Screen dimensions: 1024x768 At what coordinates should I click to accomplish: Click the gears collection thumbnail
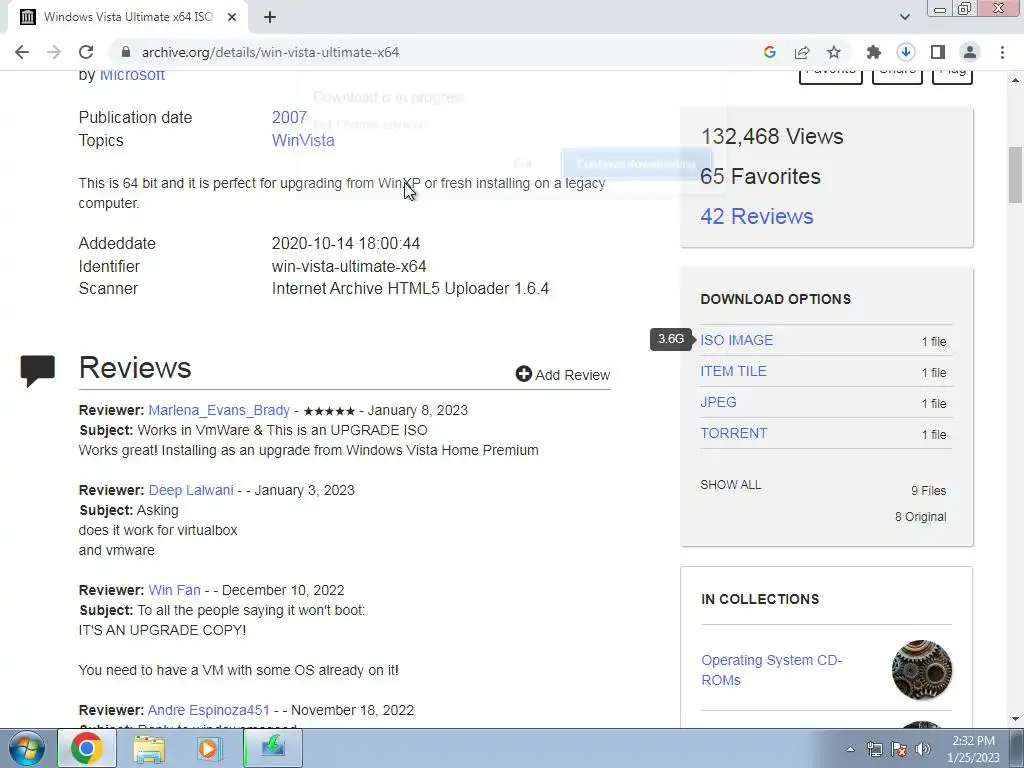pyautogui.click(x=921, y=670)
